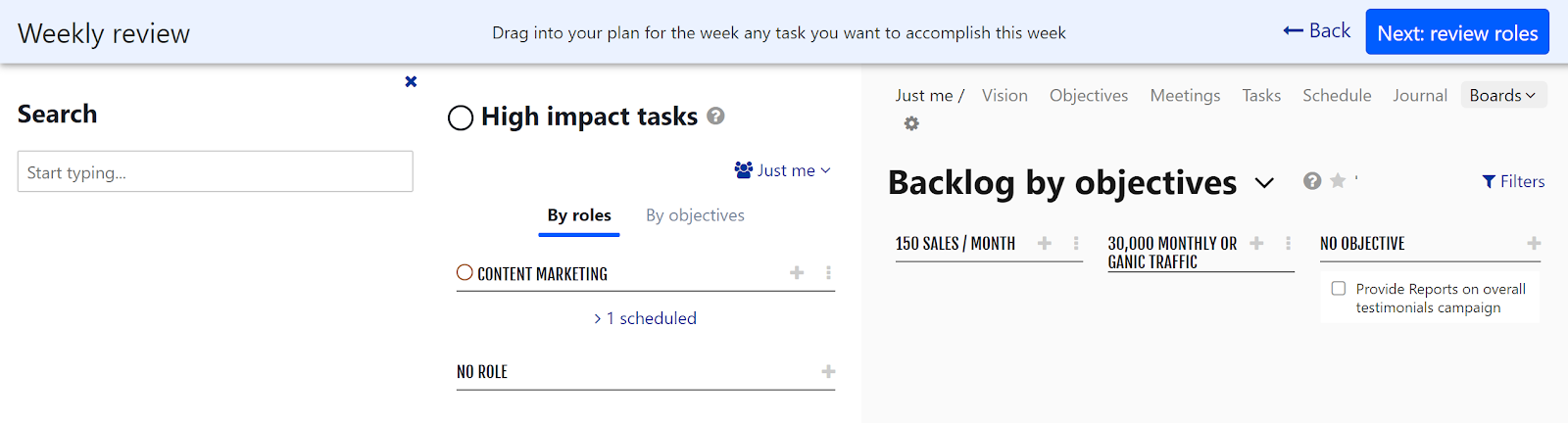The image size is (1568, 423).
Task: Open 30,000 Monthly Organic Traffic column options
Action: click(1288, 243)
